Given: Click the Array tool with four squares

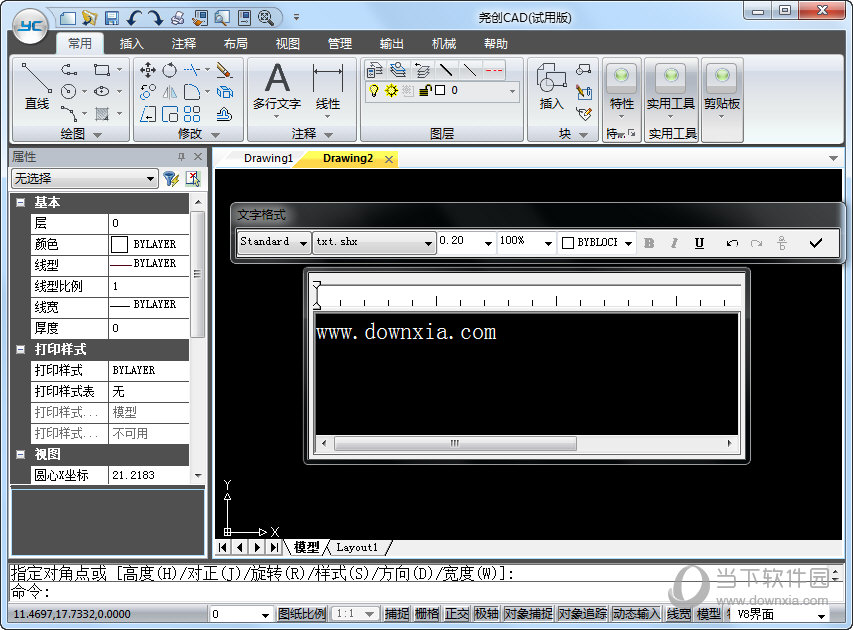Looking at the screenshot, I should tap(191, 114).
